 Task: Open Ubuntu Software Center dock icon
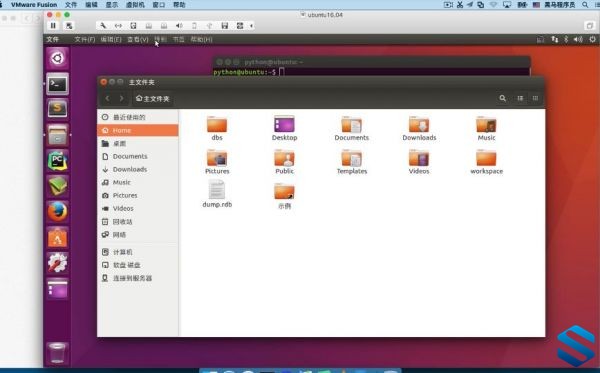click(x=57, y=237)
